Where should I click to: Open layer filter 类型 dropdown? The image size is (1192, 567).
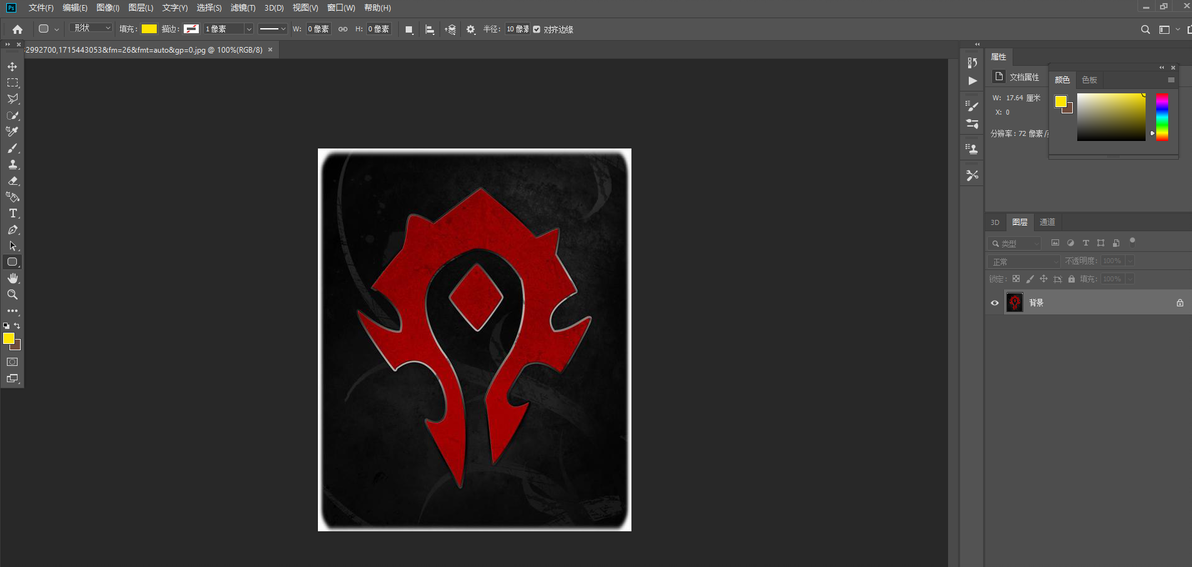tap(1015, 243)
